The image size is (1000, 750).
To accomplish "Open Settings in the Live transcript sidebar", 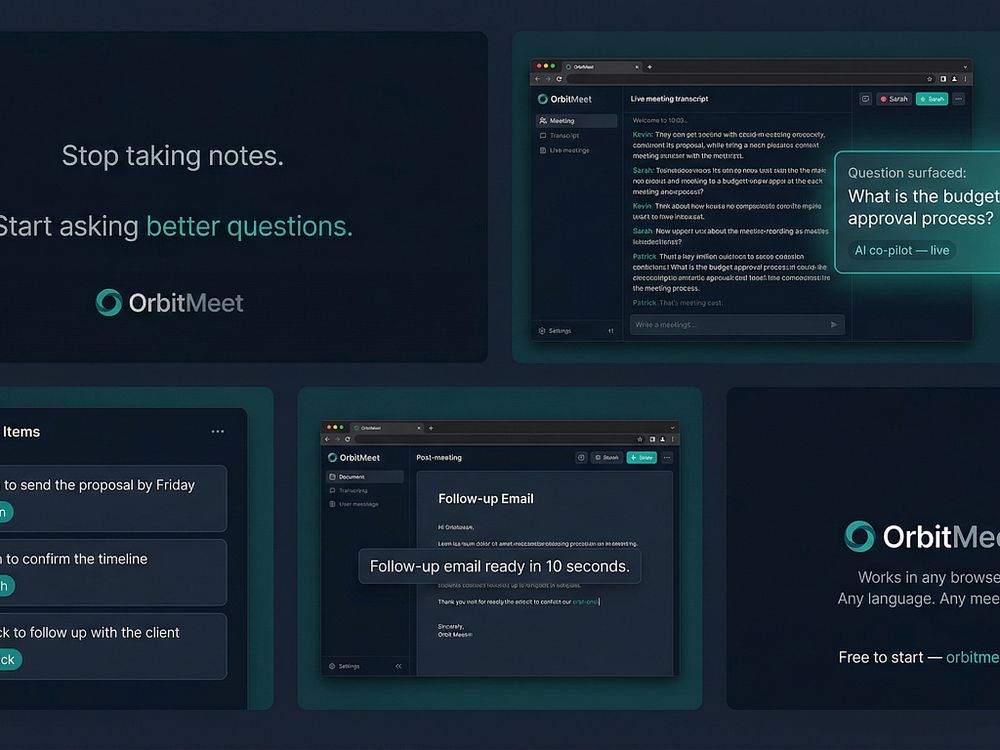I will pyautogui.click(x=555, y=330).
